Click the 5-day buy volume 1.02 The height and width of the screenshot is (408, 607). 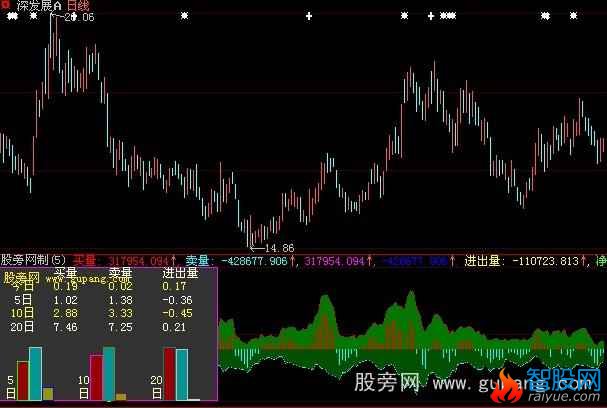coord(65,300)
